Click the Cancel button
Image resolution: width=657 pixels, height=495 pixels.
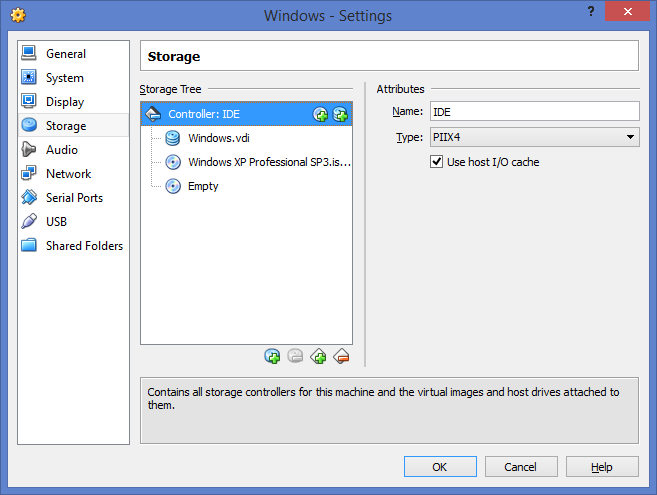point(521,466)
